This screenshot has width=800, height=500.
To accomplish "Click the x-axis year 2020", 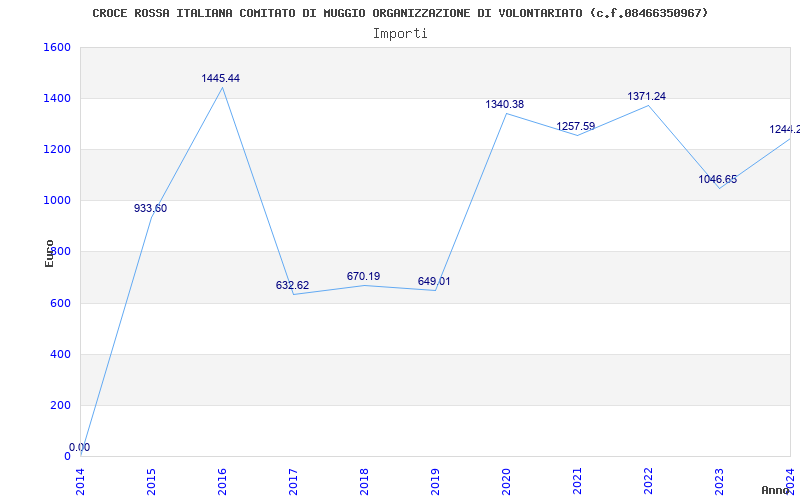I will (x=506, y=481).
